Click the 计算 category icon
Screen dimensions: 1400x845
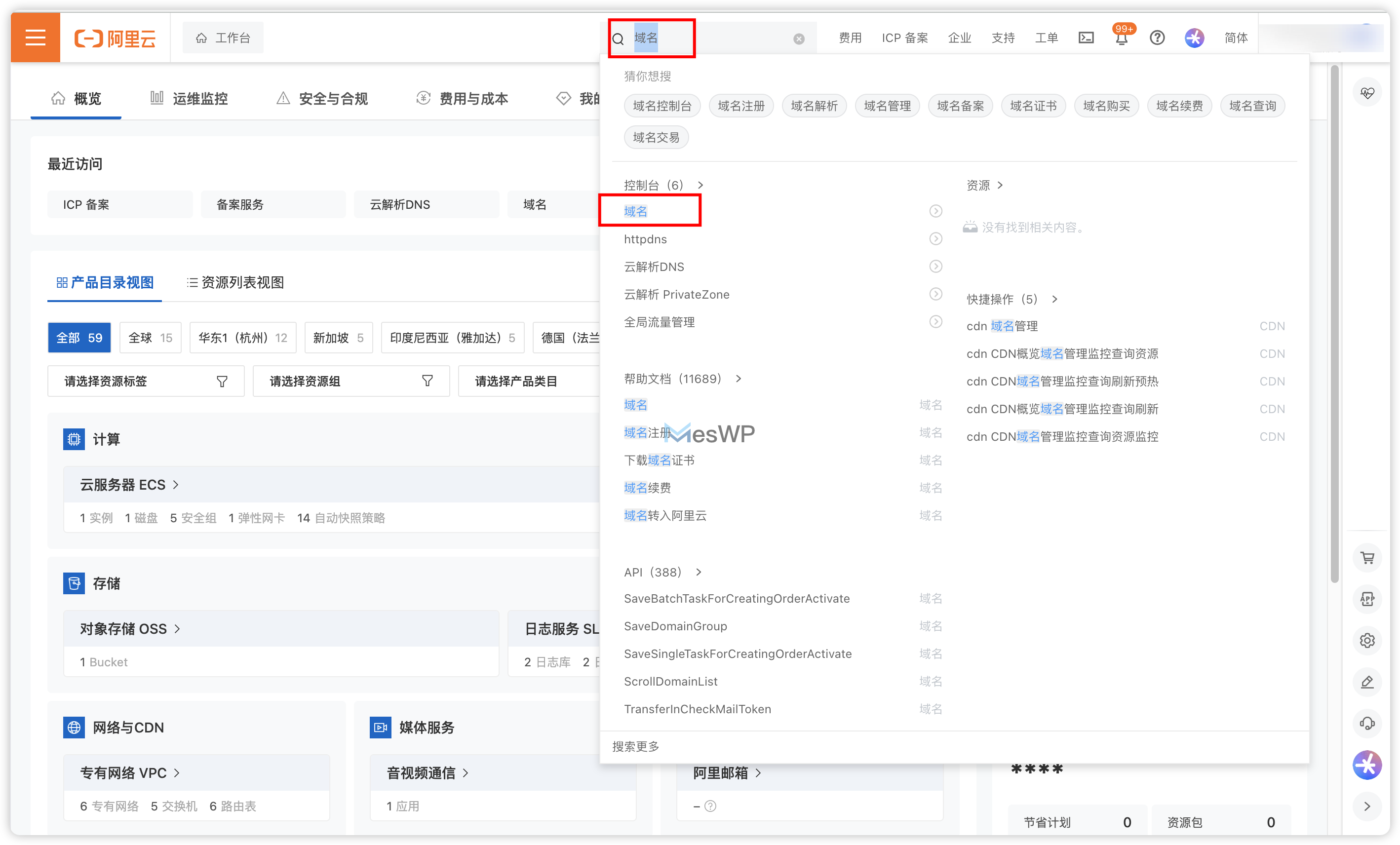tap(74, 439)
